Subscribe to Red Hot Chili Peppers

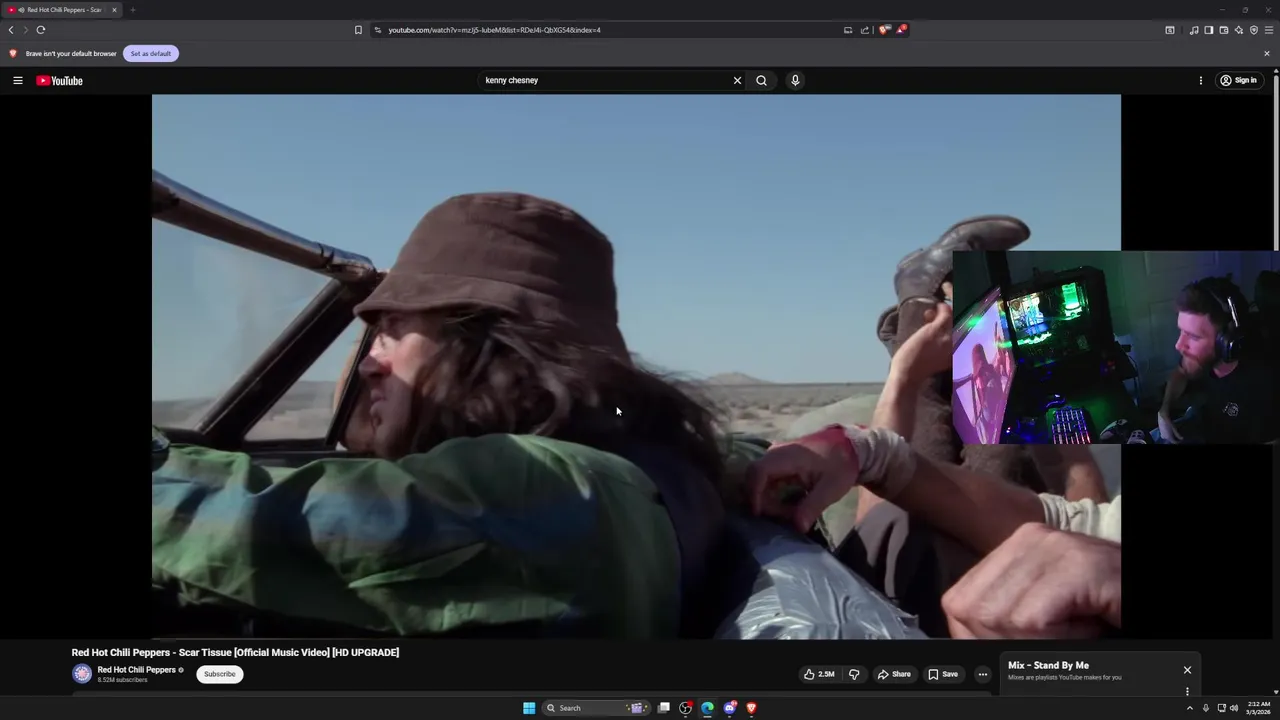(220, 674)
